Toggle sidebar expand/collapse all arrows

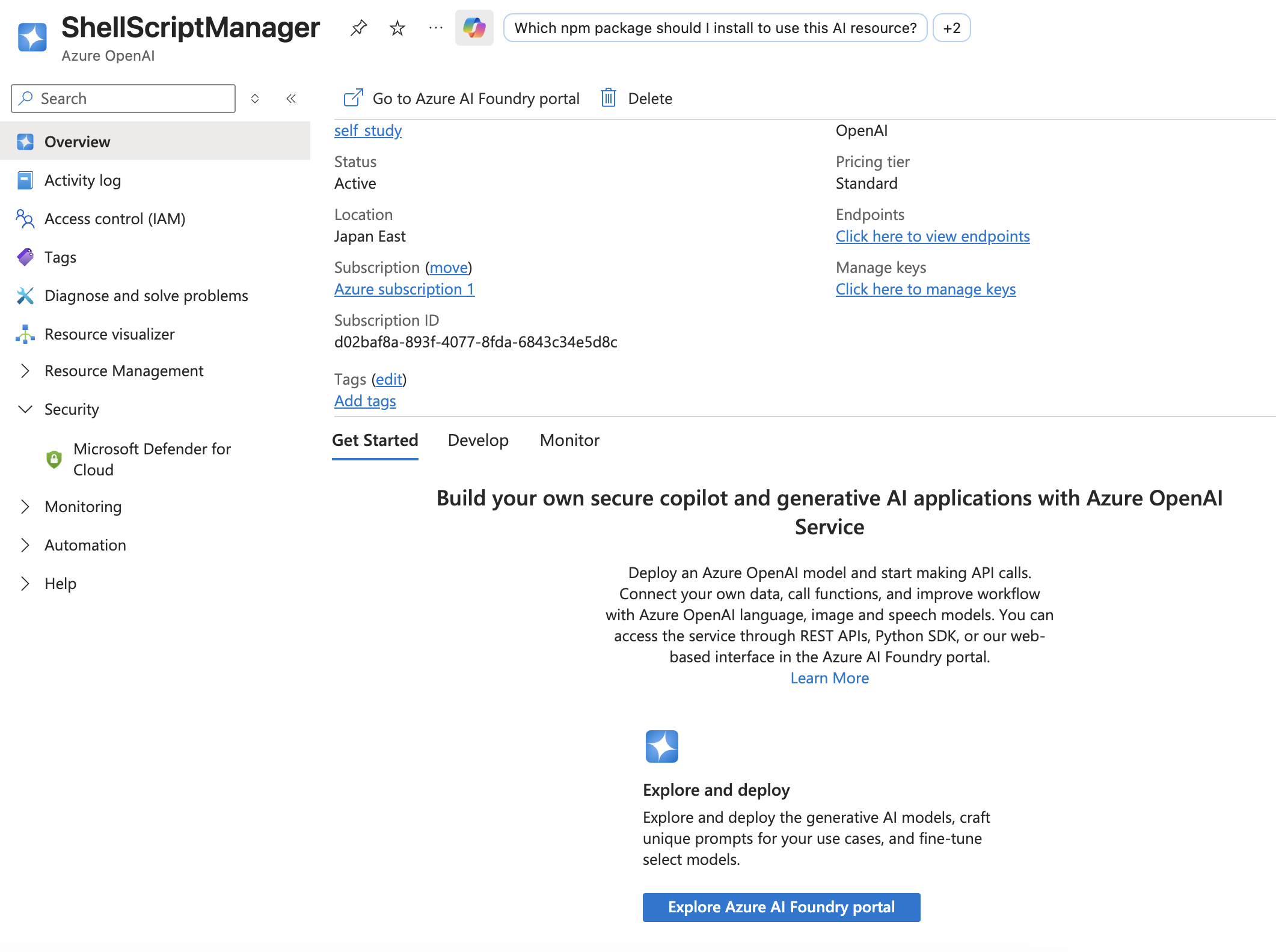(x=255, y=99)
